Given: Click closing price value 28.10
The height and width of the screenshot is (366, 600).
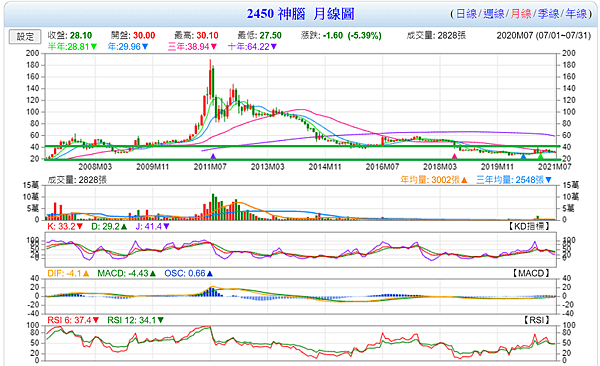Looking at the screenshot, I should (x=81, y=36).
